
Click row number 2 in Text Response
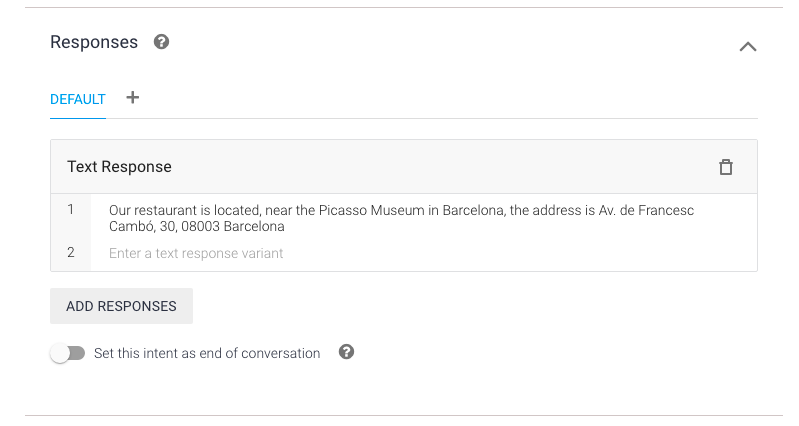coord(71,252)
